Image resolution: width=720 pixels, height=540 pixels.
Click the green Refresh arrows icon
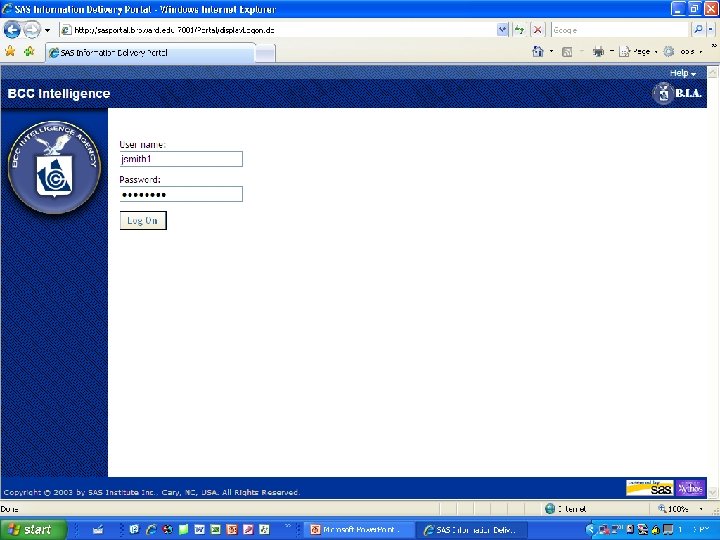tap(519, 30)
